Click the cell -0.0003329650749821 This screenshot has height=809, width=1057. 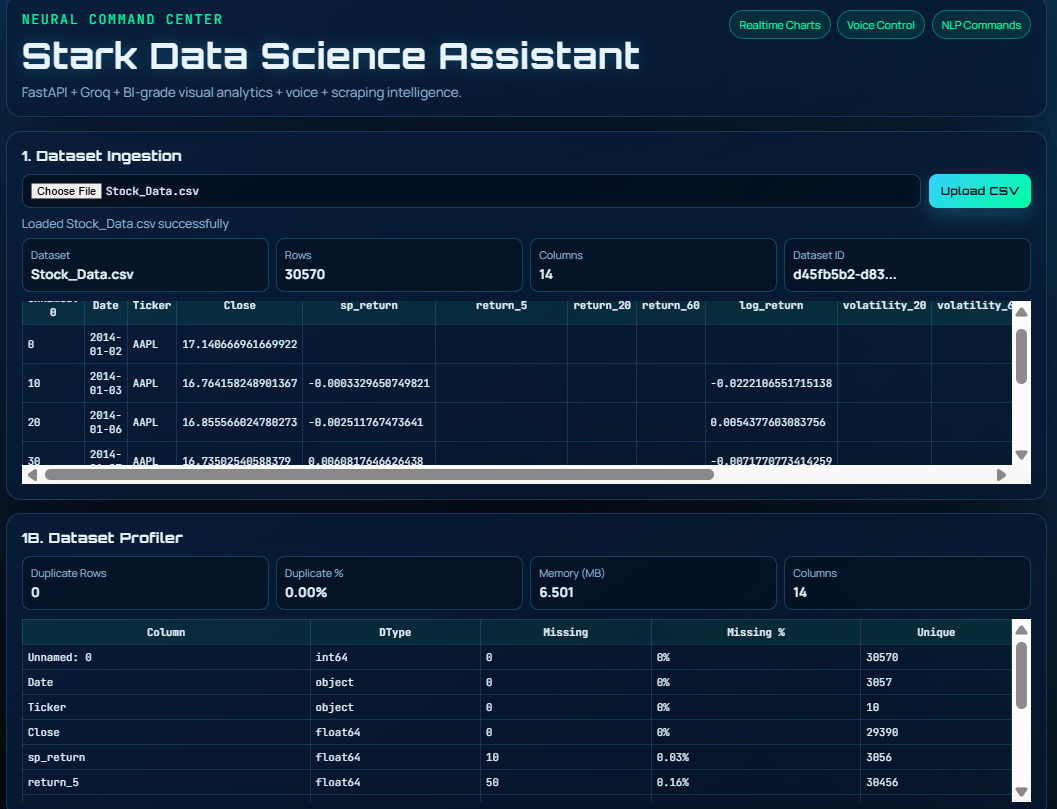pos(369,384)
